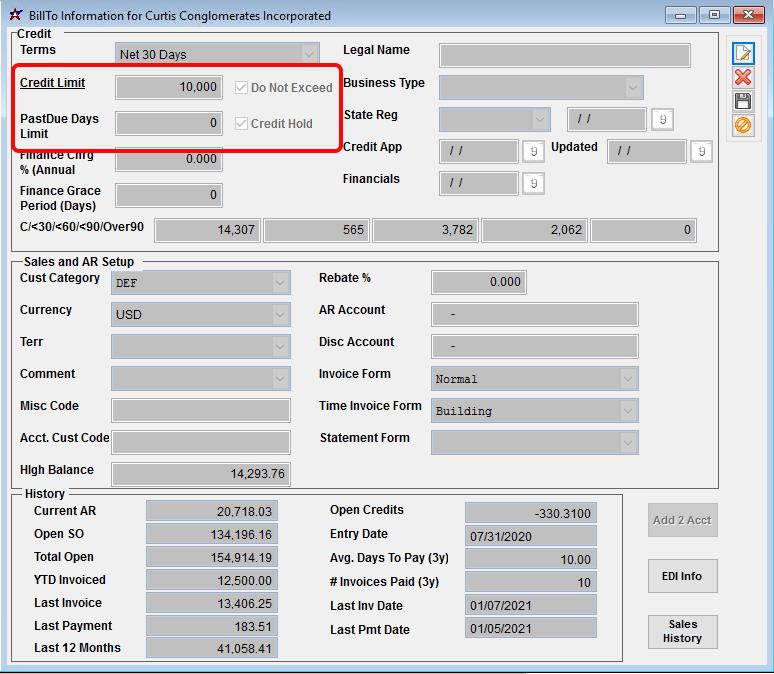Screen dimensions: 774x674
Task: Open Sales History
Action: pos(682,631)
